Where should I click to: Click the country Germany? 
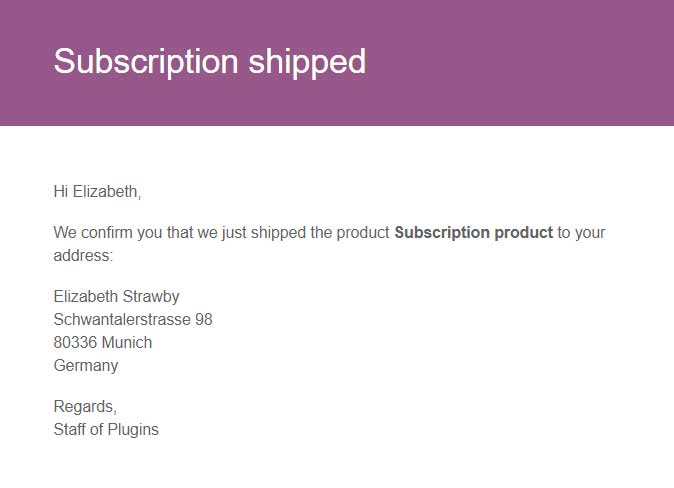pyautogui.click(x=86, y=366)
